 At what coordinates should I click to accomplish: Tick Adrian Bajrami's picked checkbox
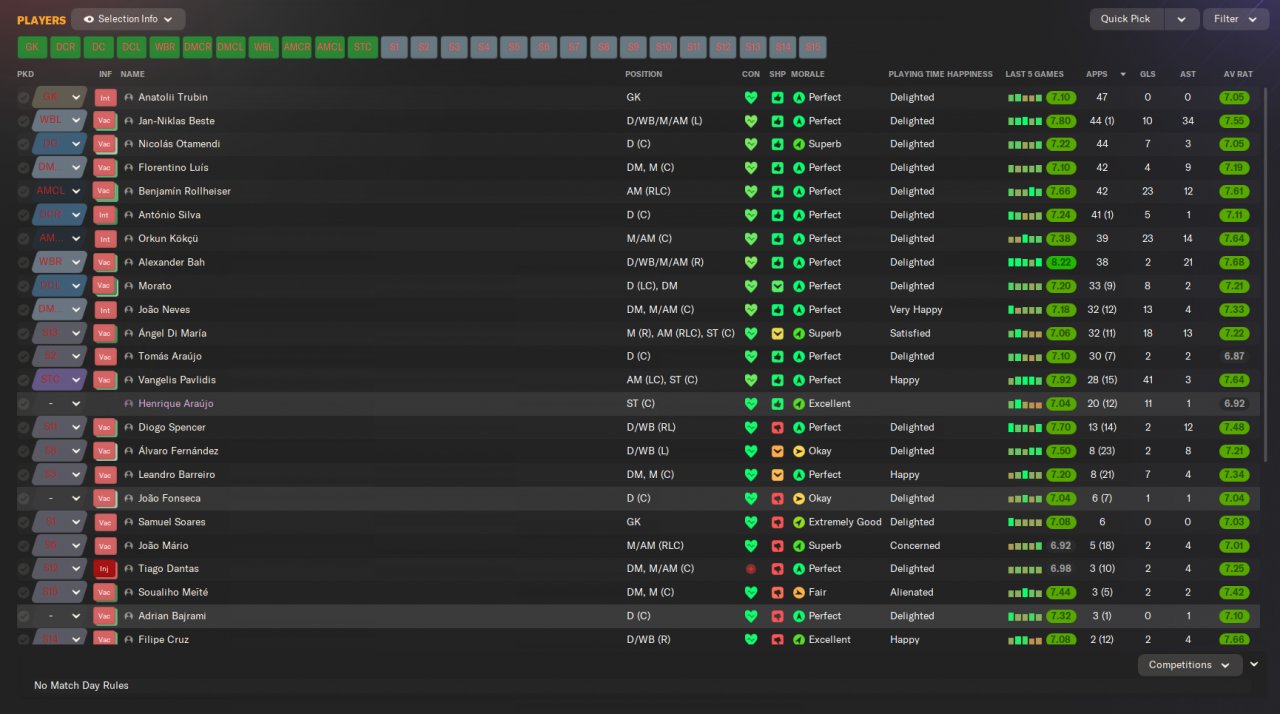point(23,616)
